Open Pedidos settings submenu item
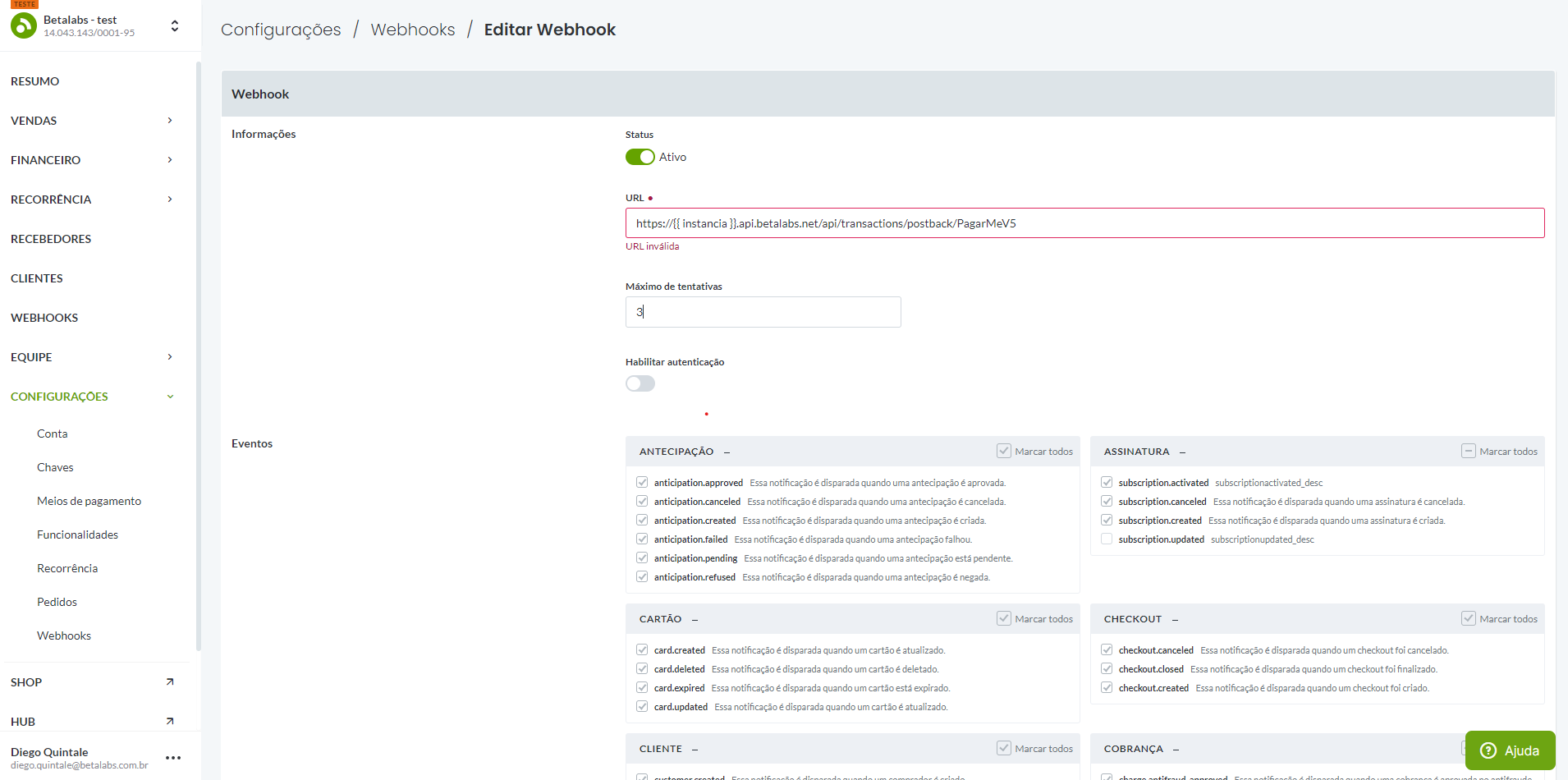Image resolution: width=1568 pixels, height=780 pixels. (x=57, y=602)
